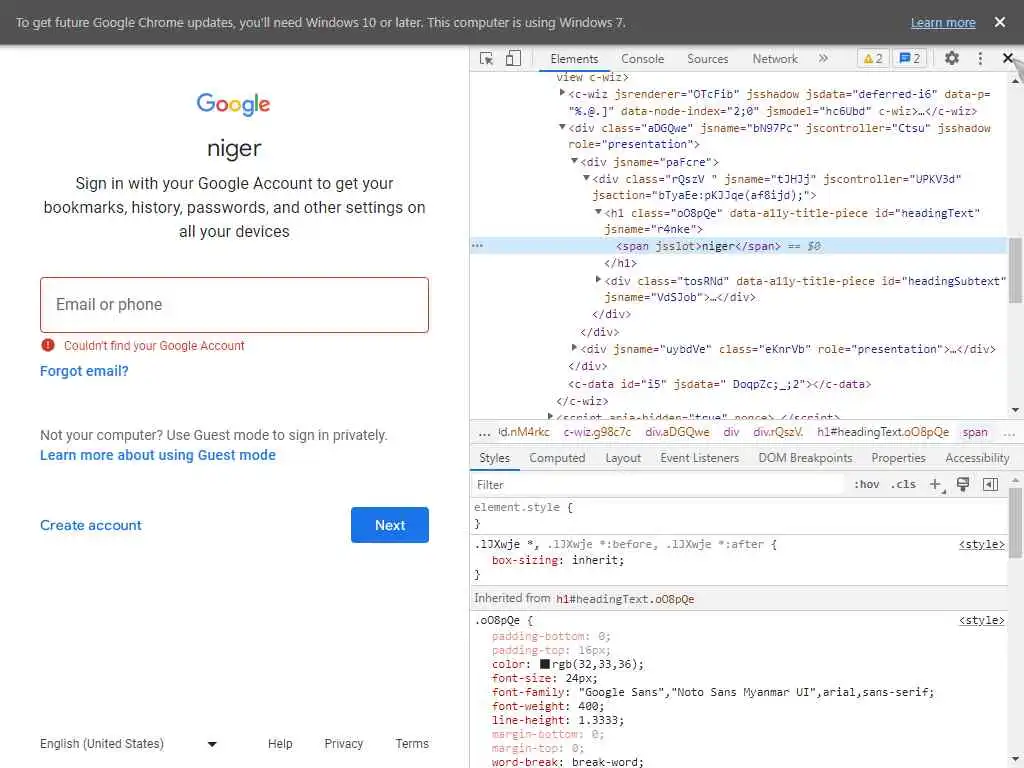
Task: Collapse the div class rQszV node
Action: (586, 178)
